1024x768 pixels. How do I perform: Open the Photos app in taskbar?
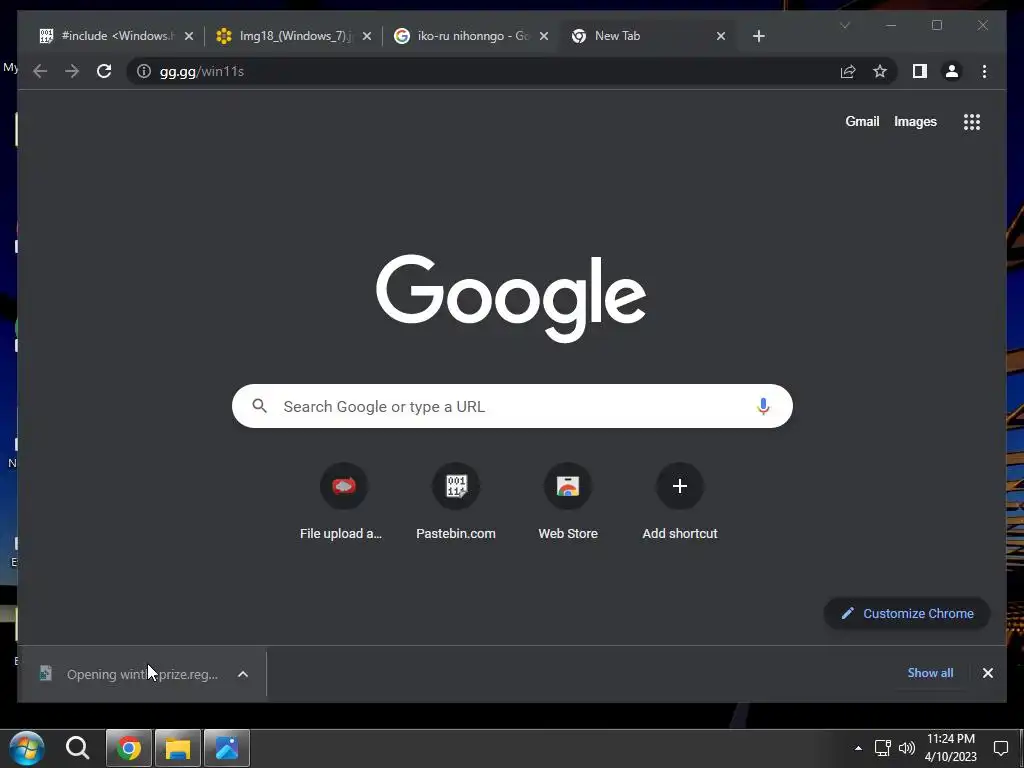point(227,748)
